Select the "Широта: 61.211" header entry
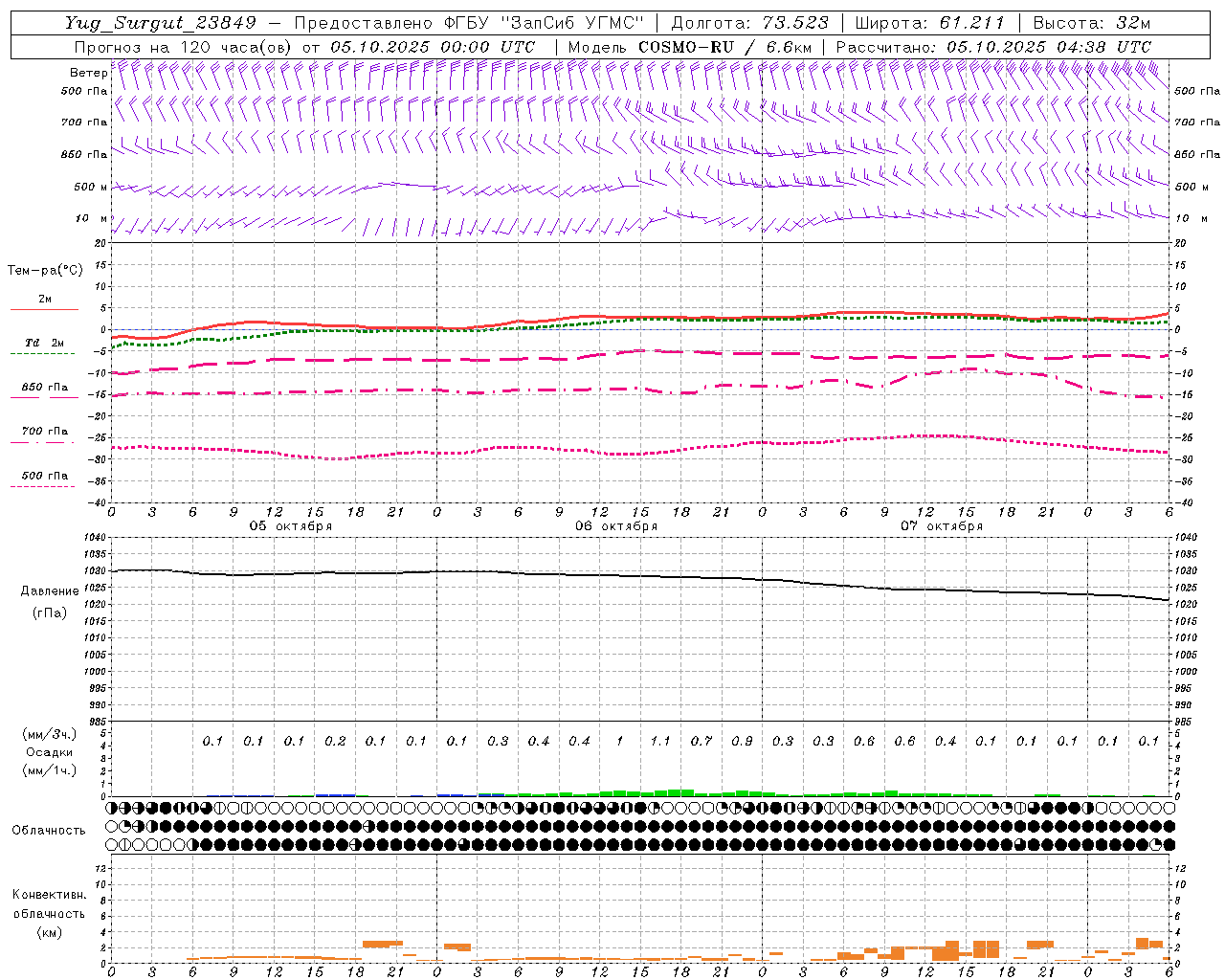Screen dimensions: 1225x980 pos(929,23)
